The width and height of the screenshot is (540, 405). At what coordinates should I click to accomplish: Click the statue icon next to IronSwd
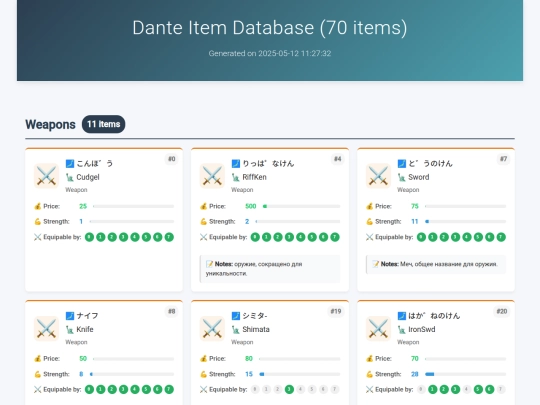click(x=402, y=330)
